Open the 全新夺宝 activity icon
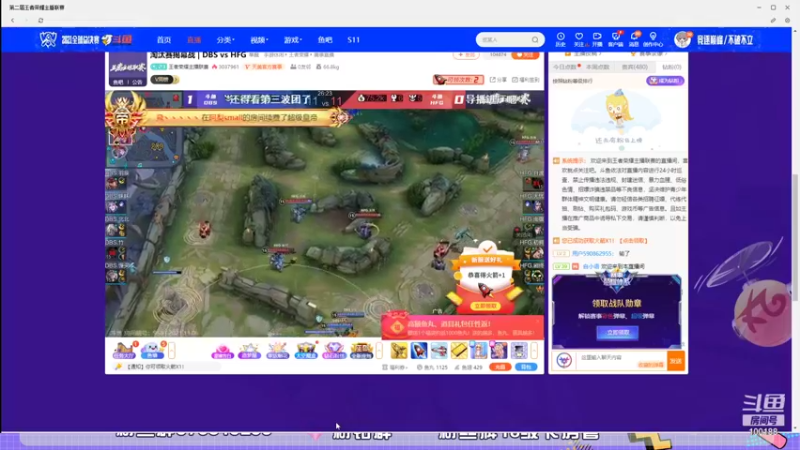Screen dimensions: 800x450 [x=361, y=351]
